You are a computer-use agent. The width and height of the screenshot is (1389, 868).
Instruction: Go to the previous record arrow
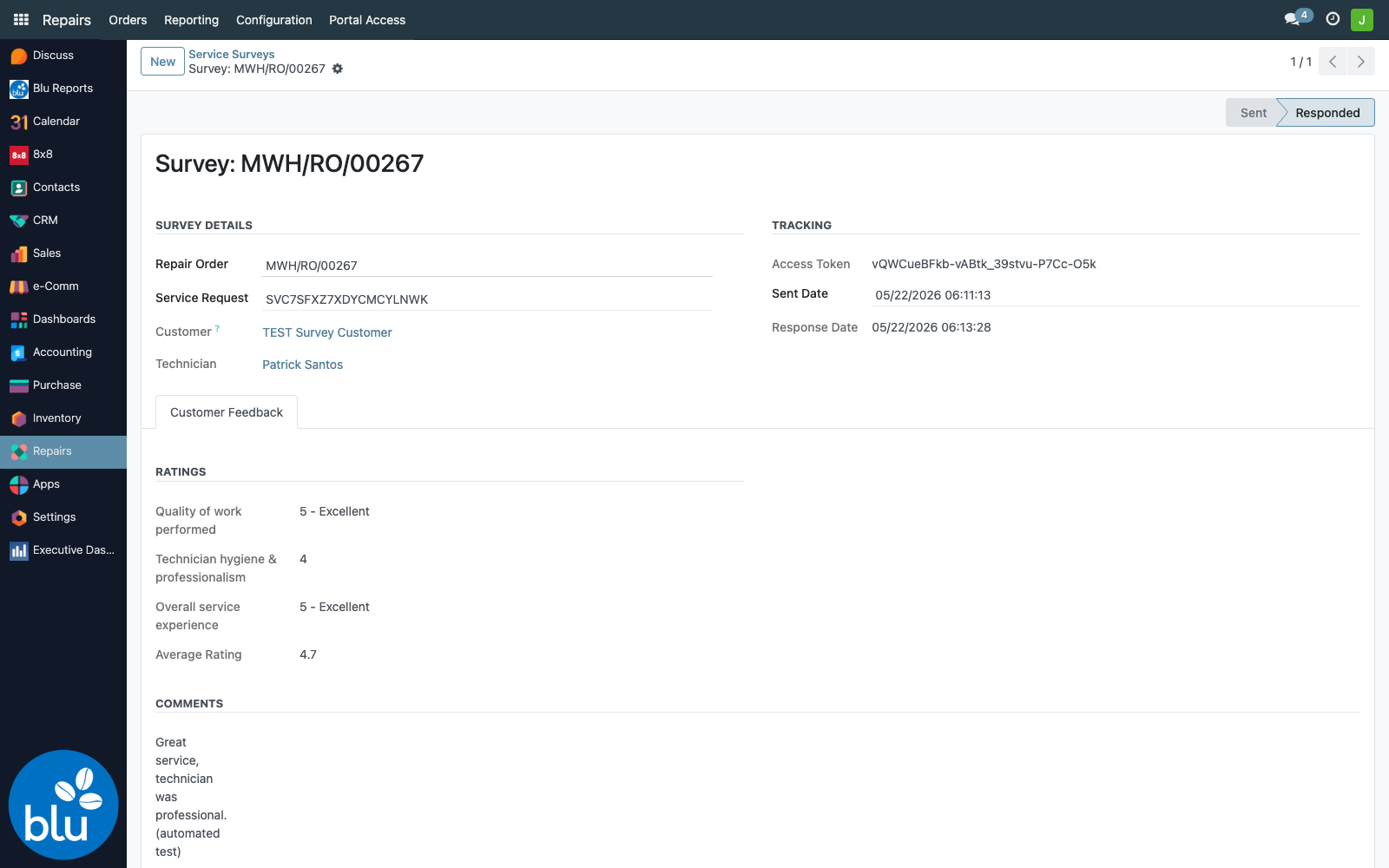coord(1333,62)
